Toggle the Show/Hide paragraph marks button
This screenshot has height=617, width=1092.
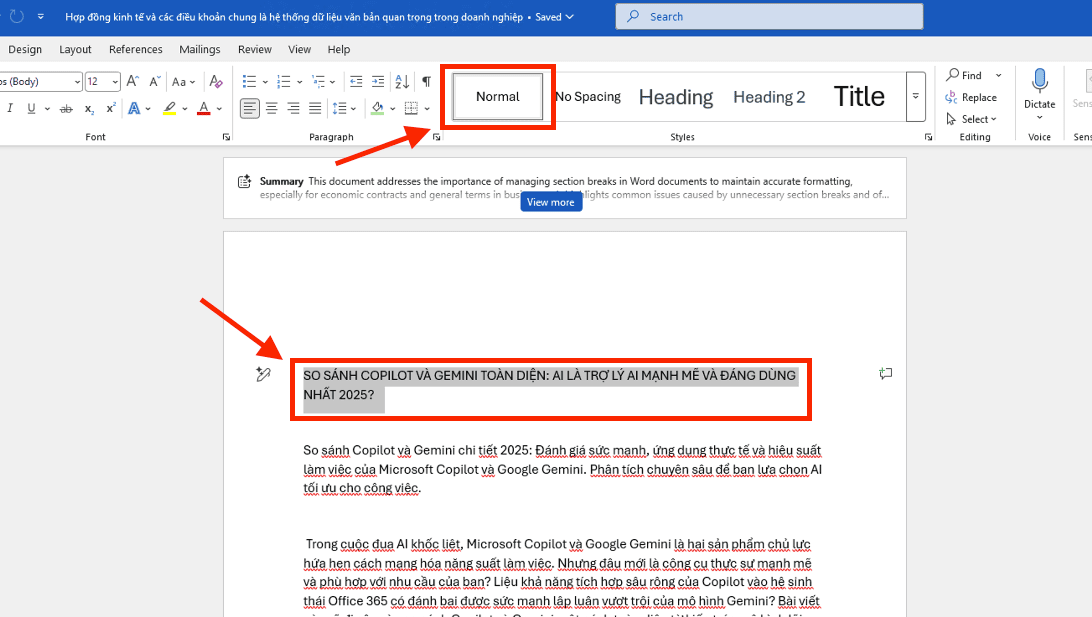pyautogui.click(x=426, y=82)
